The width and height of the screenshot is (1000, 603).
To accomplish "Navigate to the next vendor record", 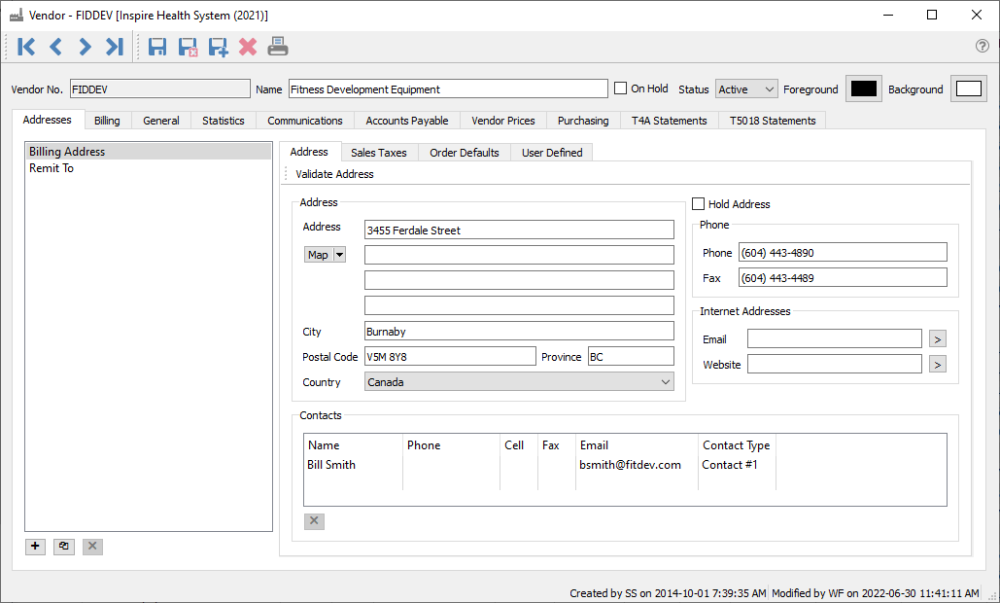I will [85, 46].
